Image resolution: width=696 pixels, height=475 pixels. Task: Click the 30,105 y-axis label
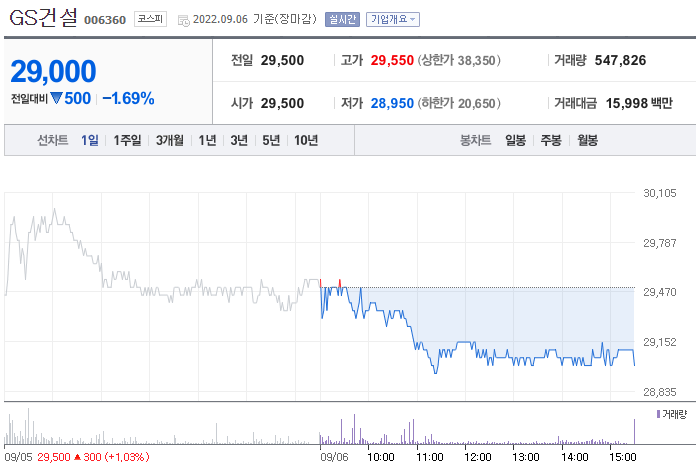point(660,193)
